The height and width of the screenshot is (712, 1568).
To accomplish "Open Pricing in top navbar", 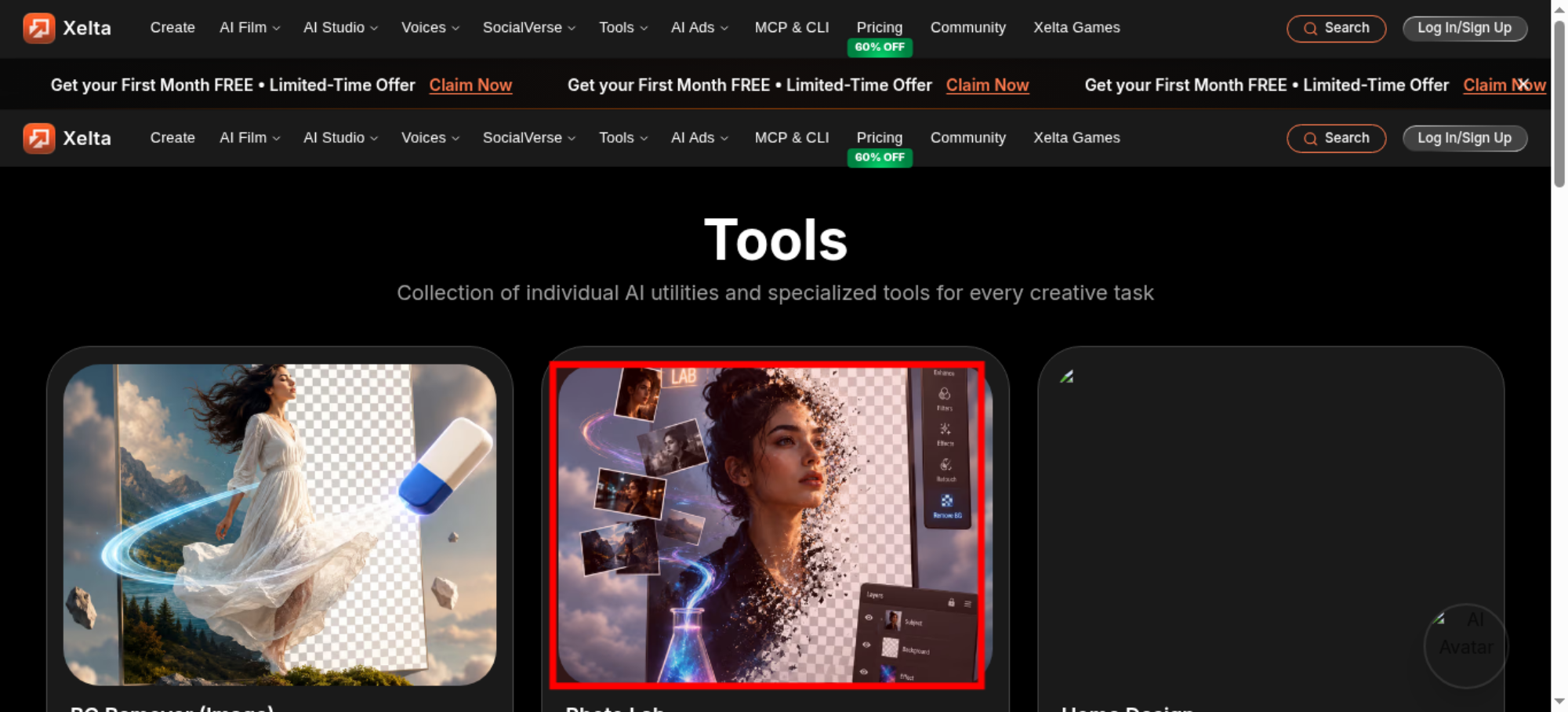I will [x=880, y=27].
